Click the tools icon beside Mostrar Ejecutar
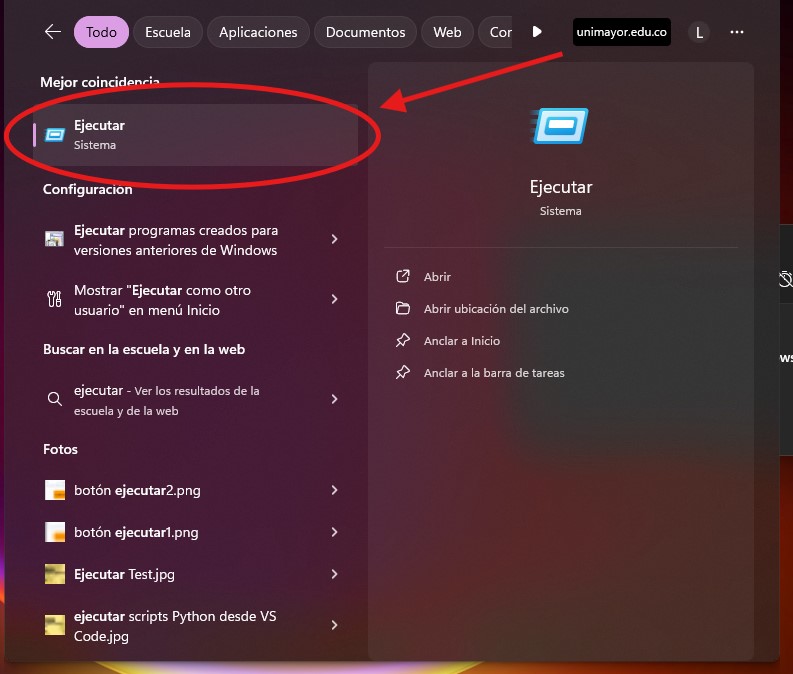 54,299
